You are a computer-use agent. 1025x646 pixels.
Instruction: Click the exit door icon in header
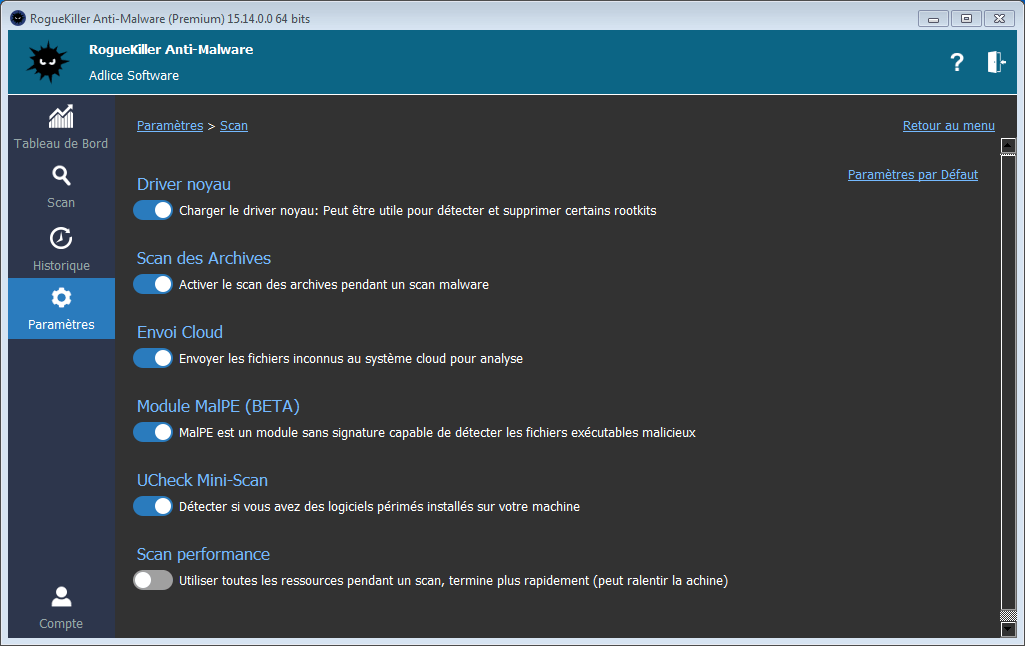[995, 63]
